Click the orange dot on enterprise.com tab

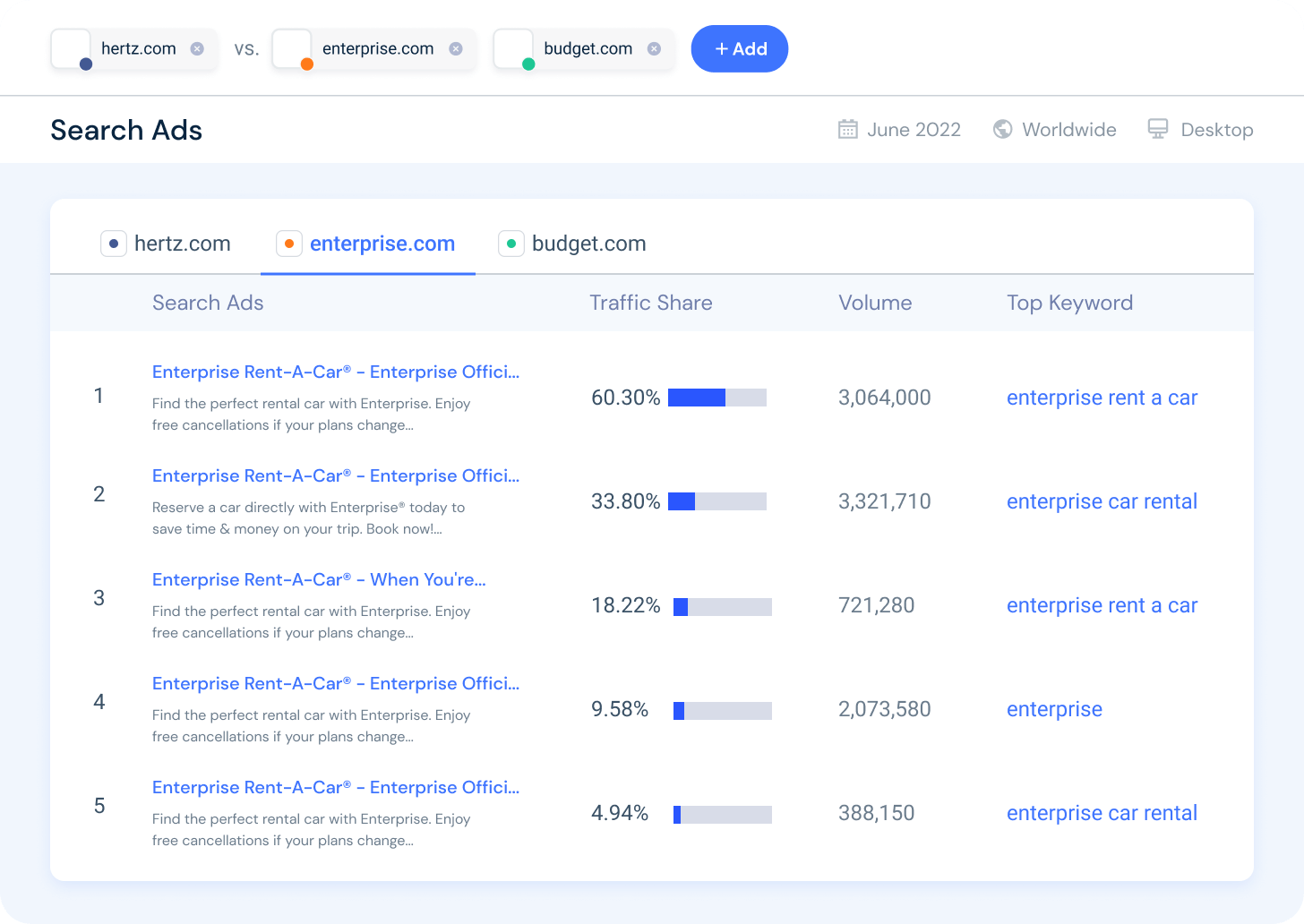click(288, 243)
